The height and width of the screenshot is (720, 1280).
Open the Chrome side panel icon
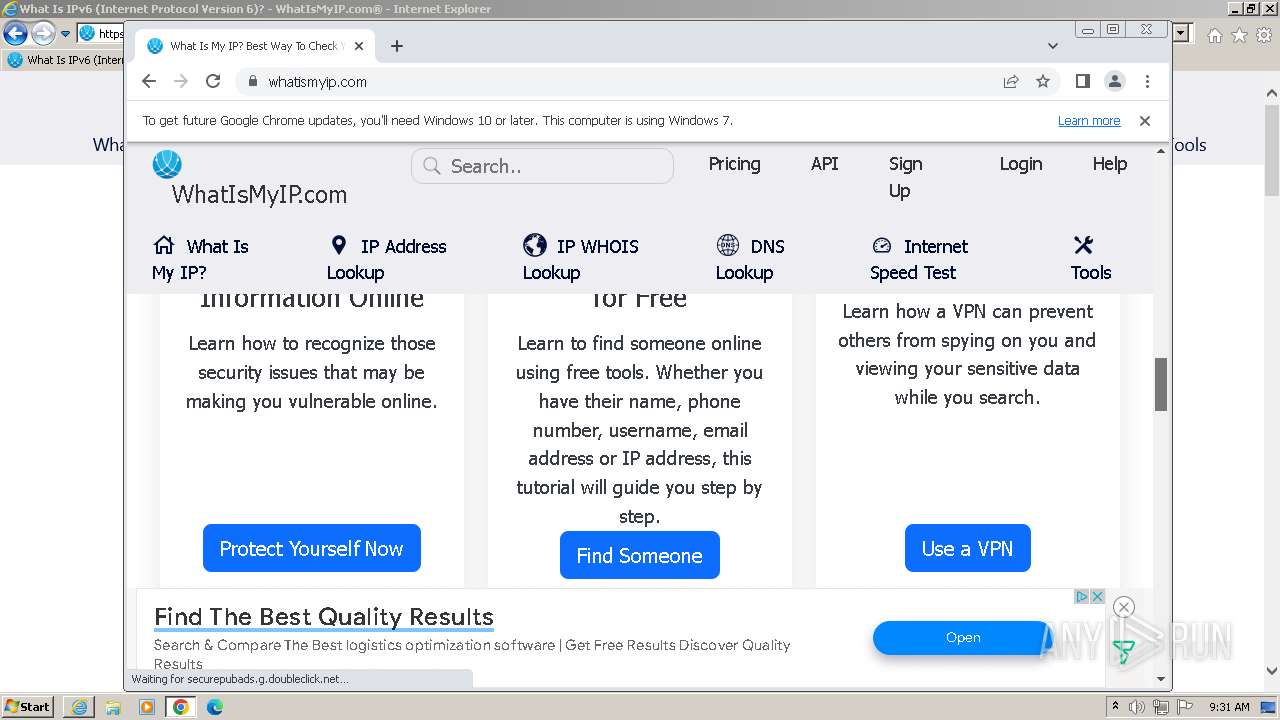pos(1083,81)
